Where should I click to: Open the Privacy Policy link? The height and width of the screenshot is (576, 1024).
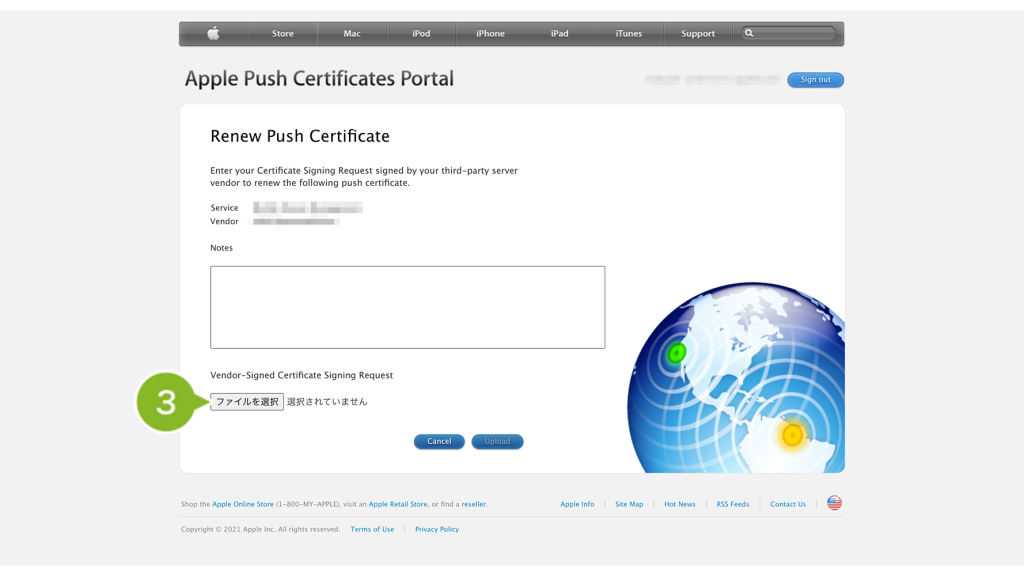(437, 530)
